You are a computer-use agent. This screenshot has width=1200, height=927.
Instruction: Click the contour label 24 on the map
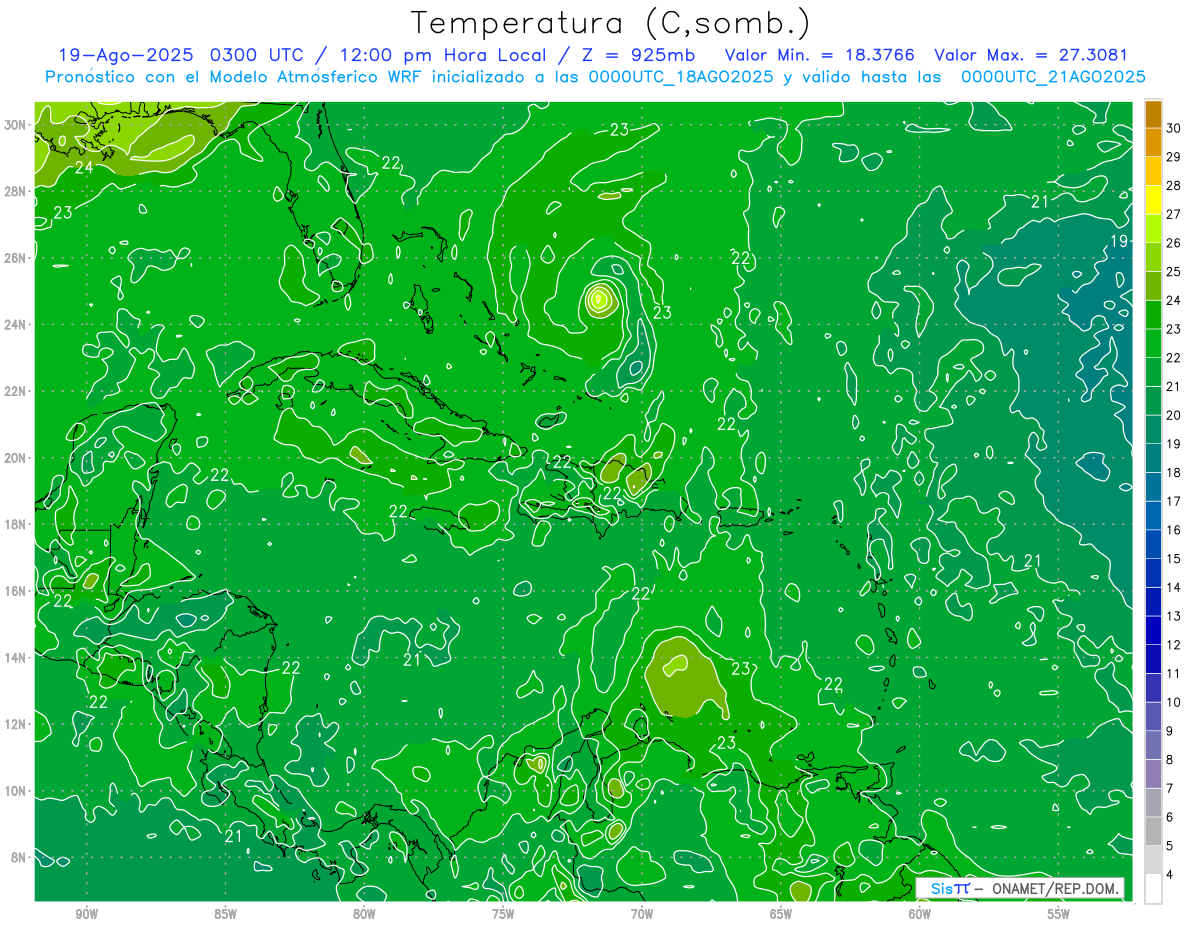84,168
